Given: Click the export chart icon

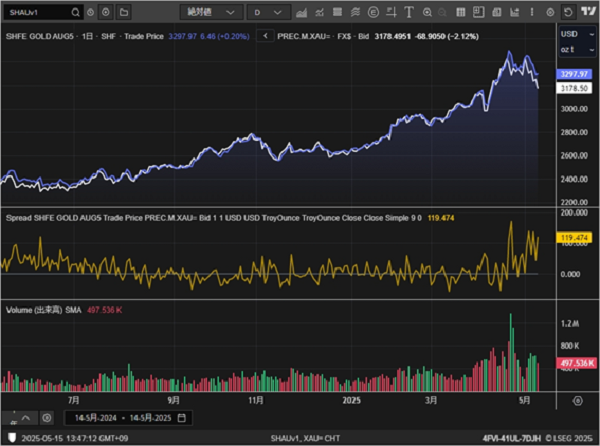Looking at the screenshot, I should [x=514, y=13].
